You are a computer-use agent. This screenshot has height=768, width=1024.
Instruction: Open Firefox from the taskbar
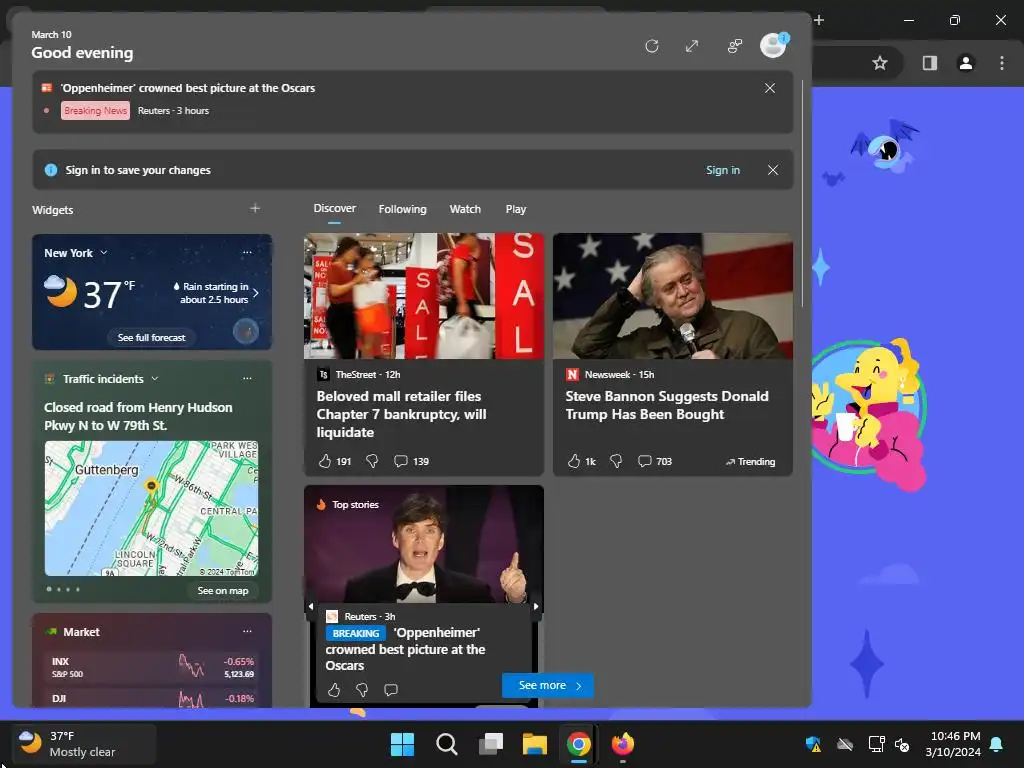622,744
